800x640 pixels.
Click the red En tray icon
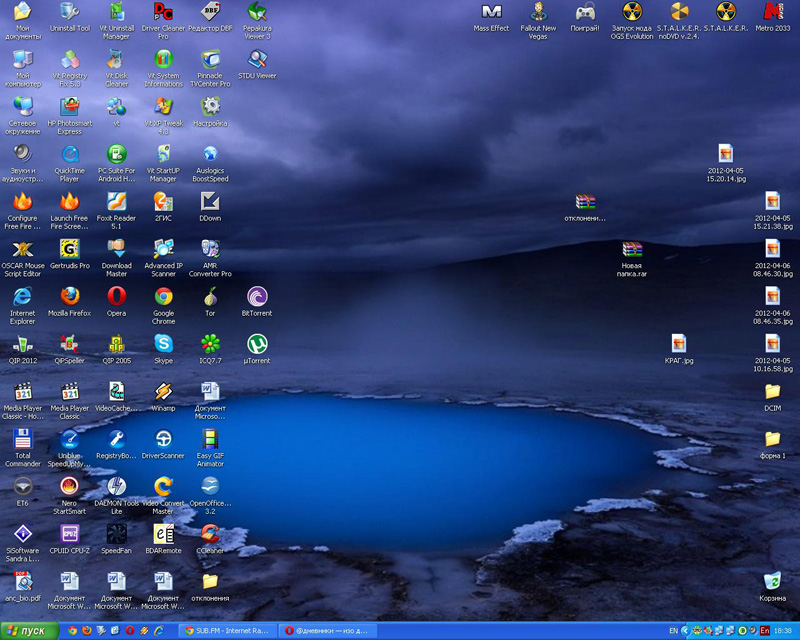click(765, 631)
